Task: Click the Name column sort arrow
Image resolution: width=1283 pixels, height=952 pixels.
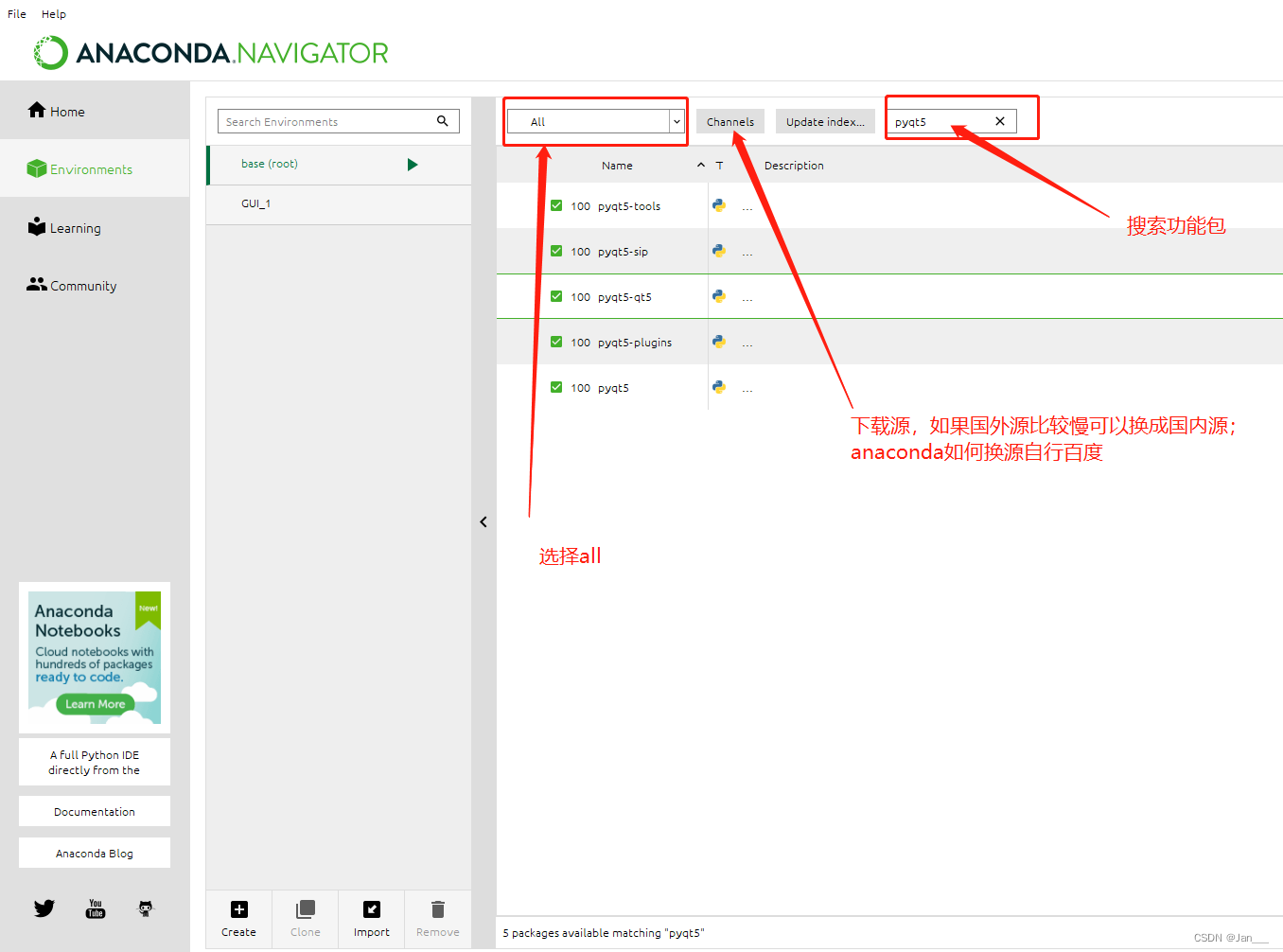Action: [x=701, y=165]
